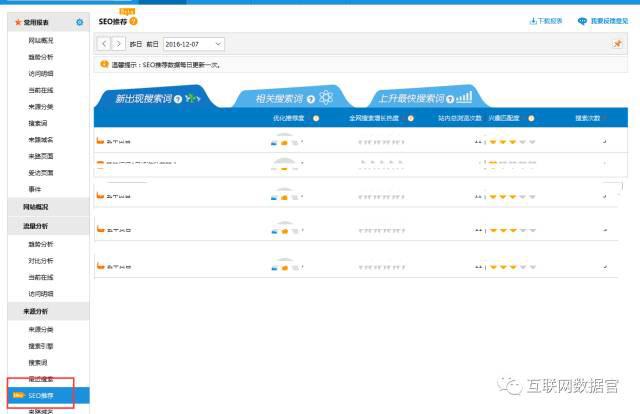This screenshot has width=640, height=414.
Task: Collapse the 来源分析 sidebar section
Action: (37, 312)
